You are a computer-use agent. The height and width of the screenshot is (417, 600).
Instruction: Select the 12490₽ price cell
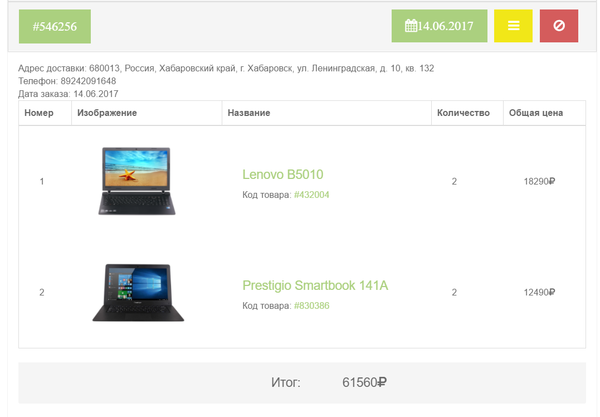539,292
